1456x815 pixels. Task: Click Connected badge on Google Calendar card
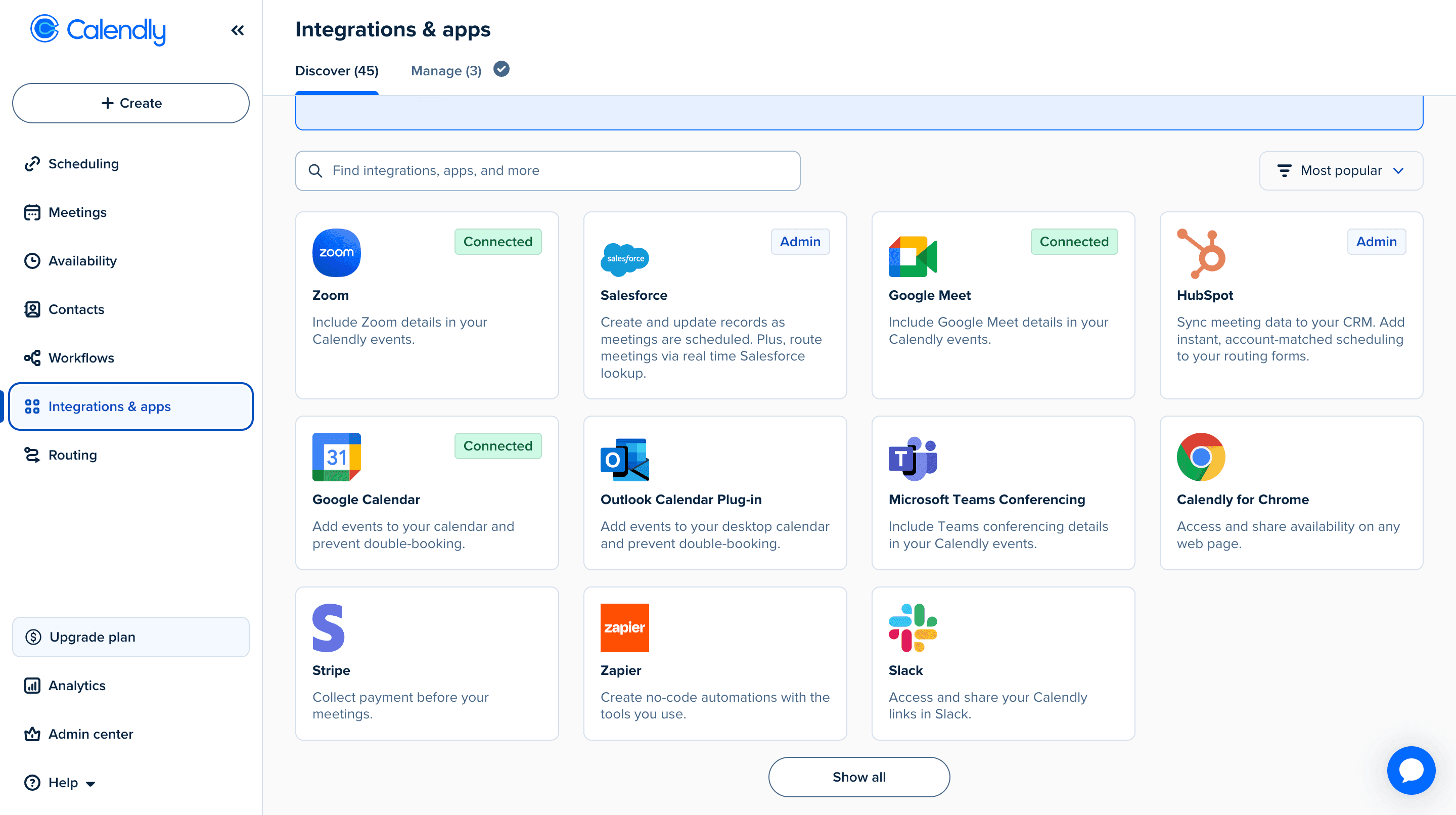coord(498,446)
